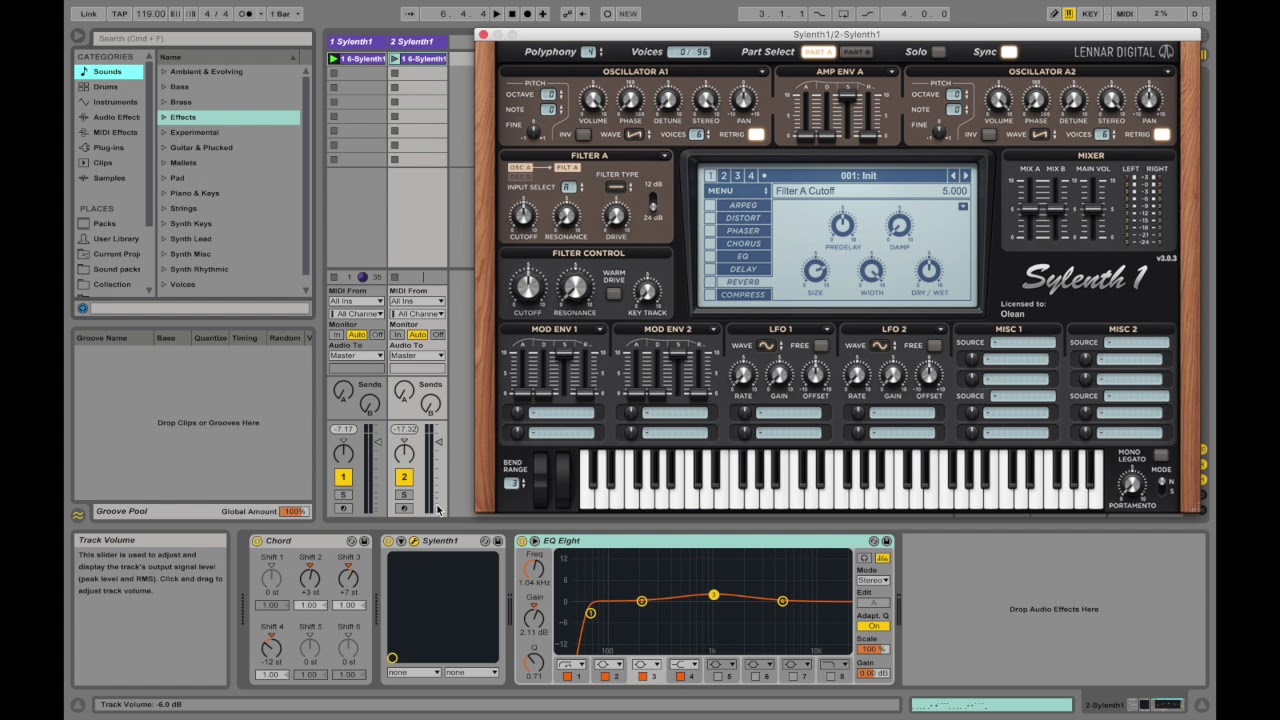Toggle Draw Mode pencil icon
The height and width of the screenshot is (720, 1280).
(1054, 14)
